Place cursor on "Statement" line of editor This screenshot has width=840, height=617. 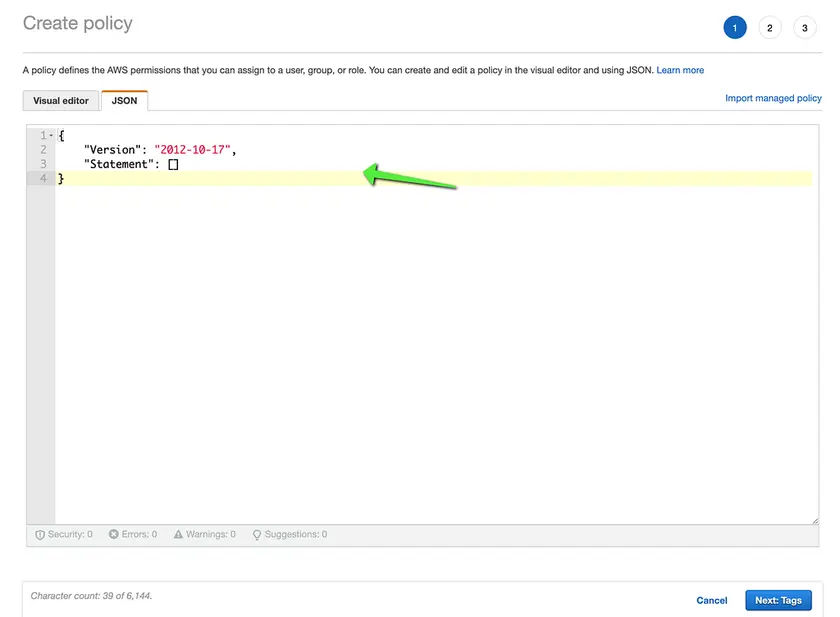[x=434, y=164]
